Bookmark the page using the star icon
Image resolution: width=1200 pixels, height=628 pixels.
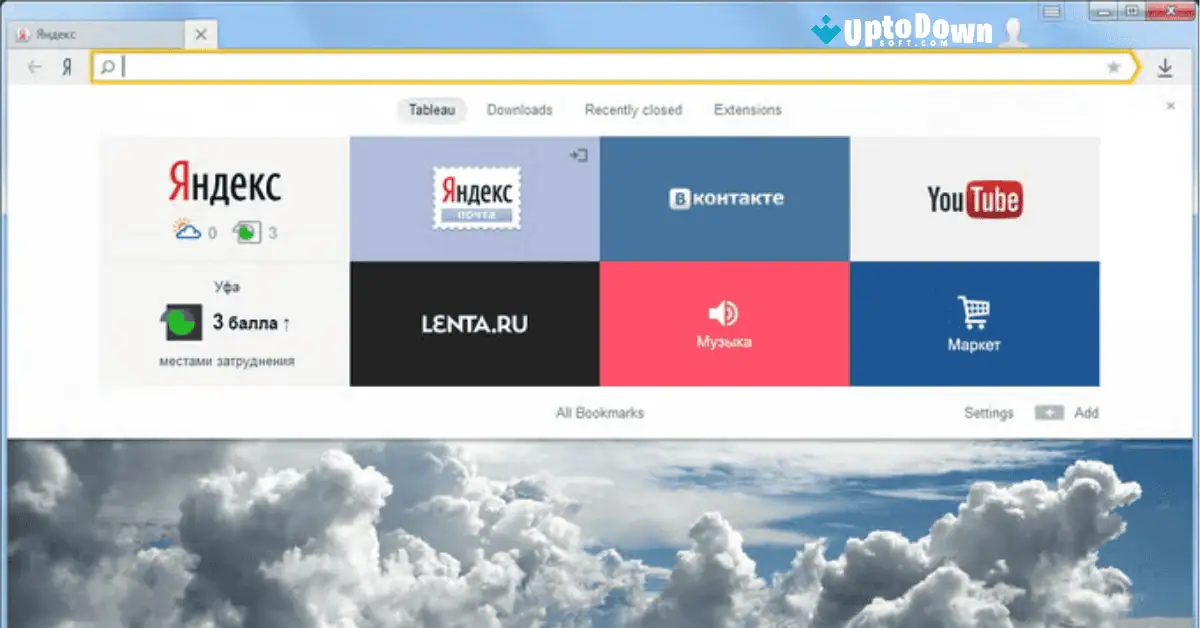pyautogui.click(x=1114, y=67)
